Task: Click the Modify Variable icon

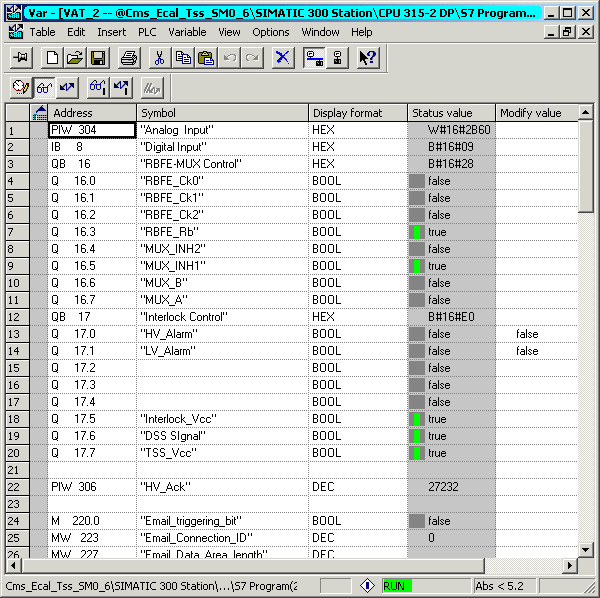Action: click(67, 88)
